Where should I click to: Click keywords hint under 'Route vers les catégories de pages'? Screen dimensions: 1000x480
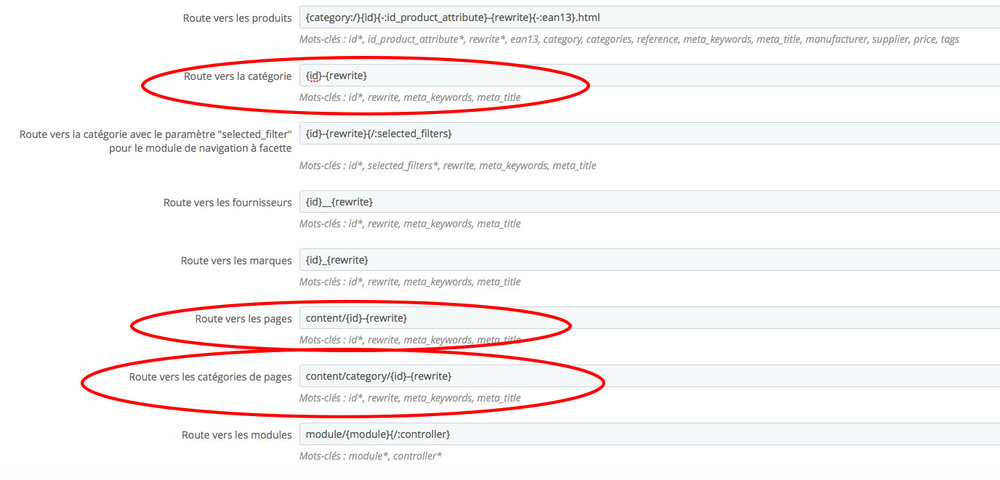(x=410, y=398)
